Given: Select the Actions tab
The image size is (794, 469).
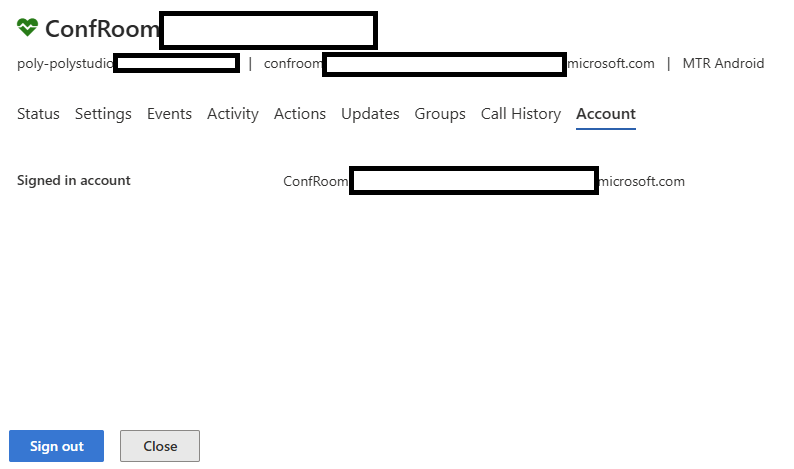Looking at the screenshot, I should point(300,114).
